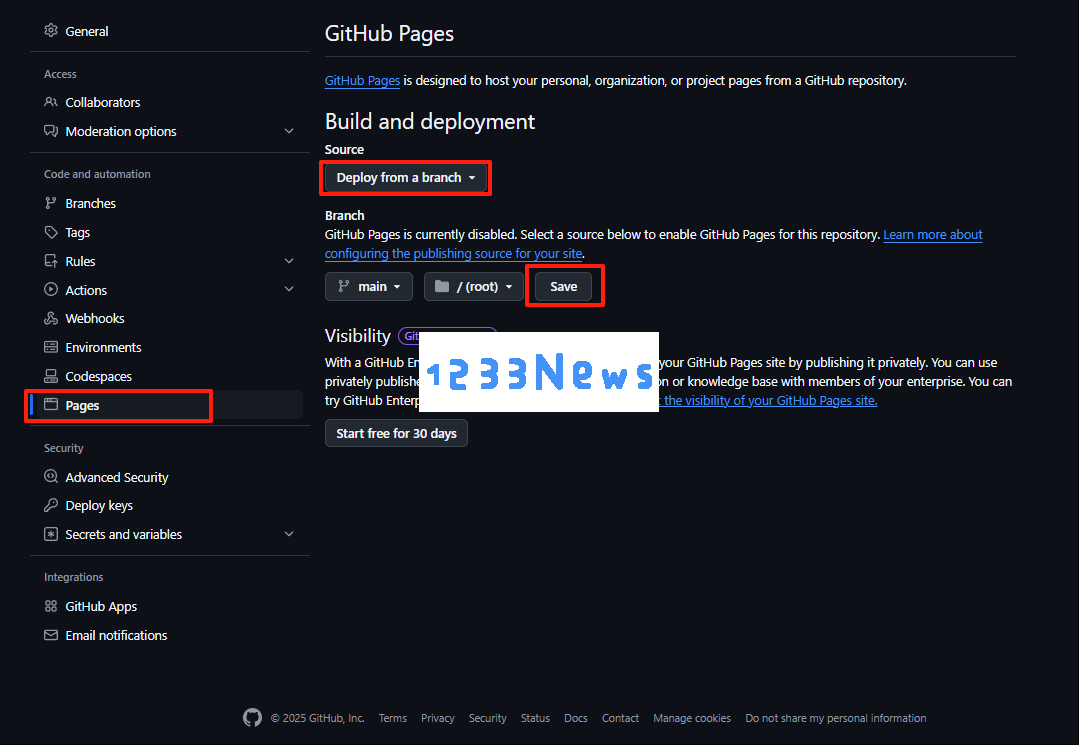This screenshot has height=745, width=1079.
Task: Click the Branches git-branch icon
Action: [x=51, y=203]
